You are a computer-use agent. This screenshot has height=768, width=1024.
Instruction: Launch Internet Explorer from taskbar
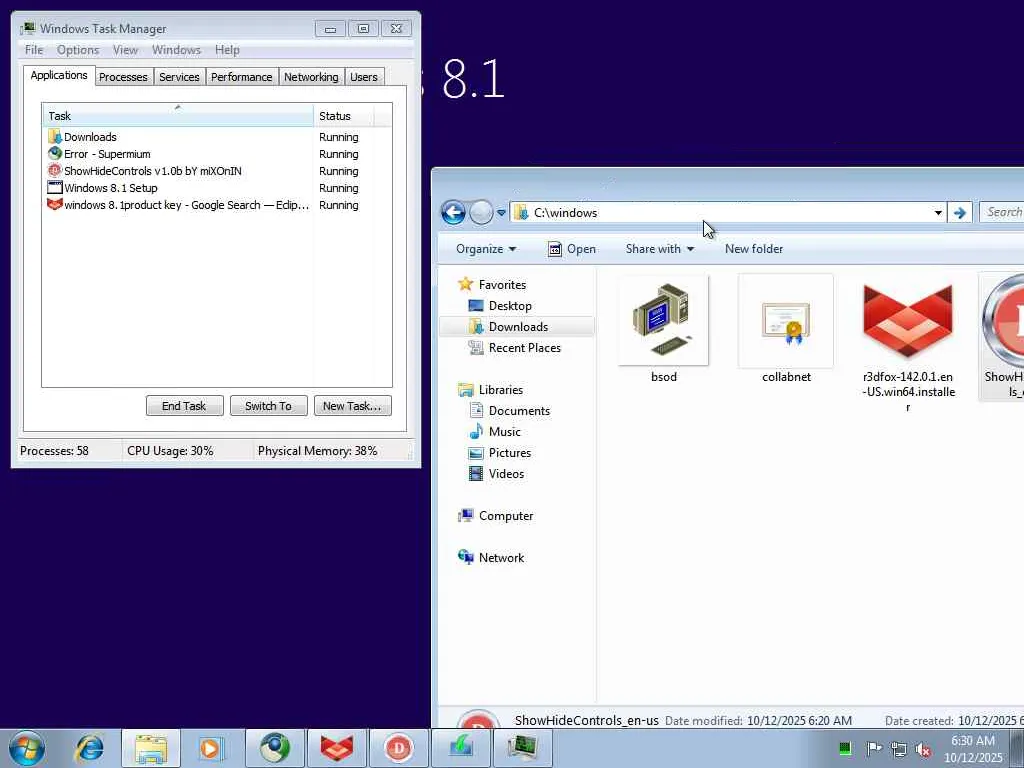point(89,748)
